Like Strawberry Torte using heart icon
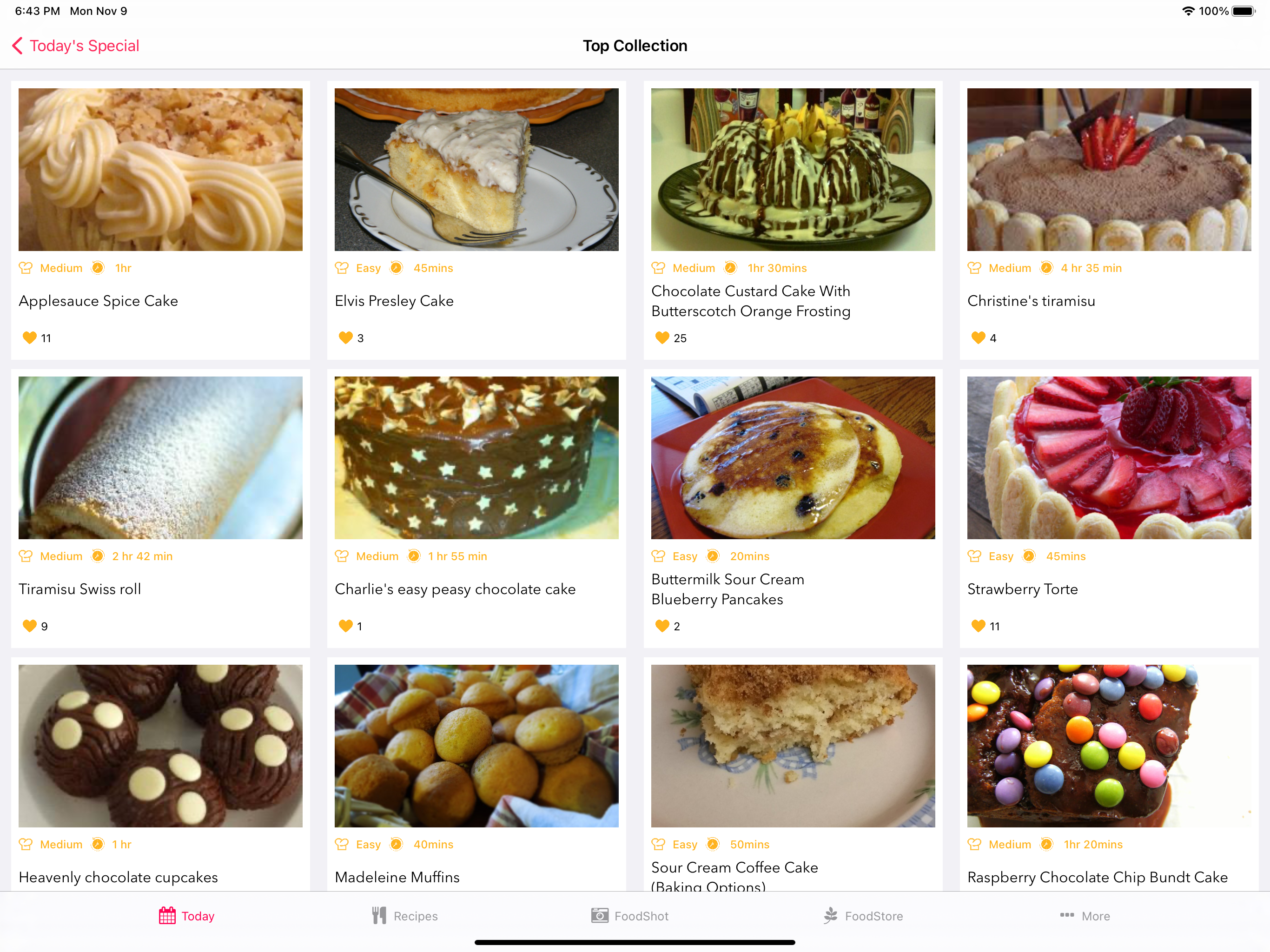Image resolution: width=1270 pixels, height=952 pixels. pos(978,626)
